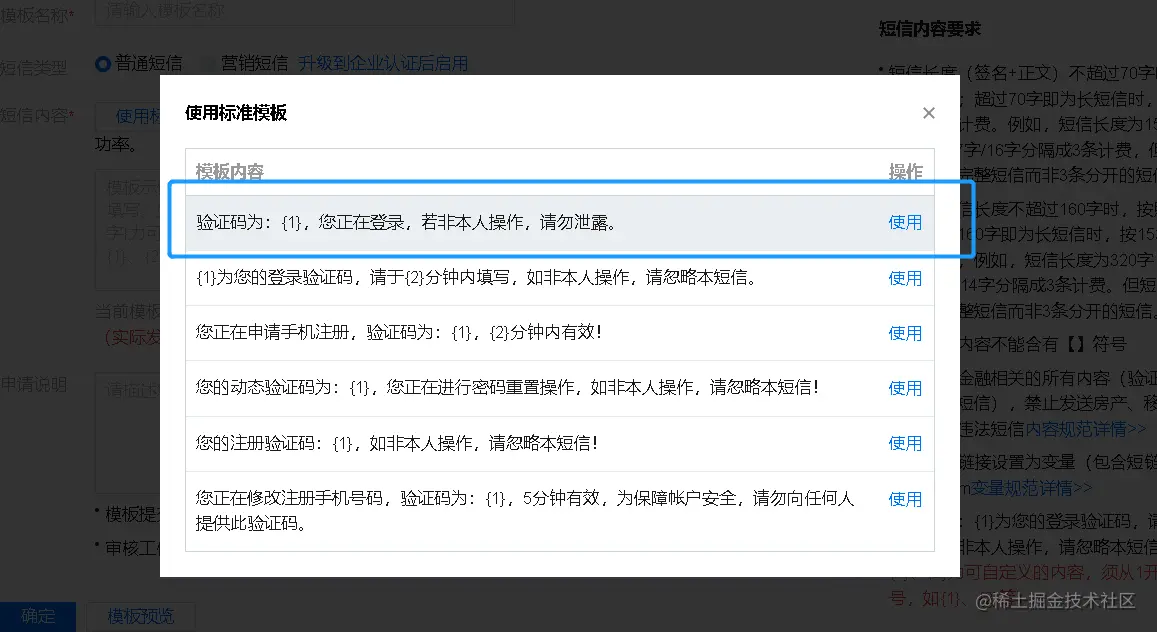Click 使用 next to the 修改注册手机号码 template

[904, 498]
